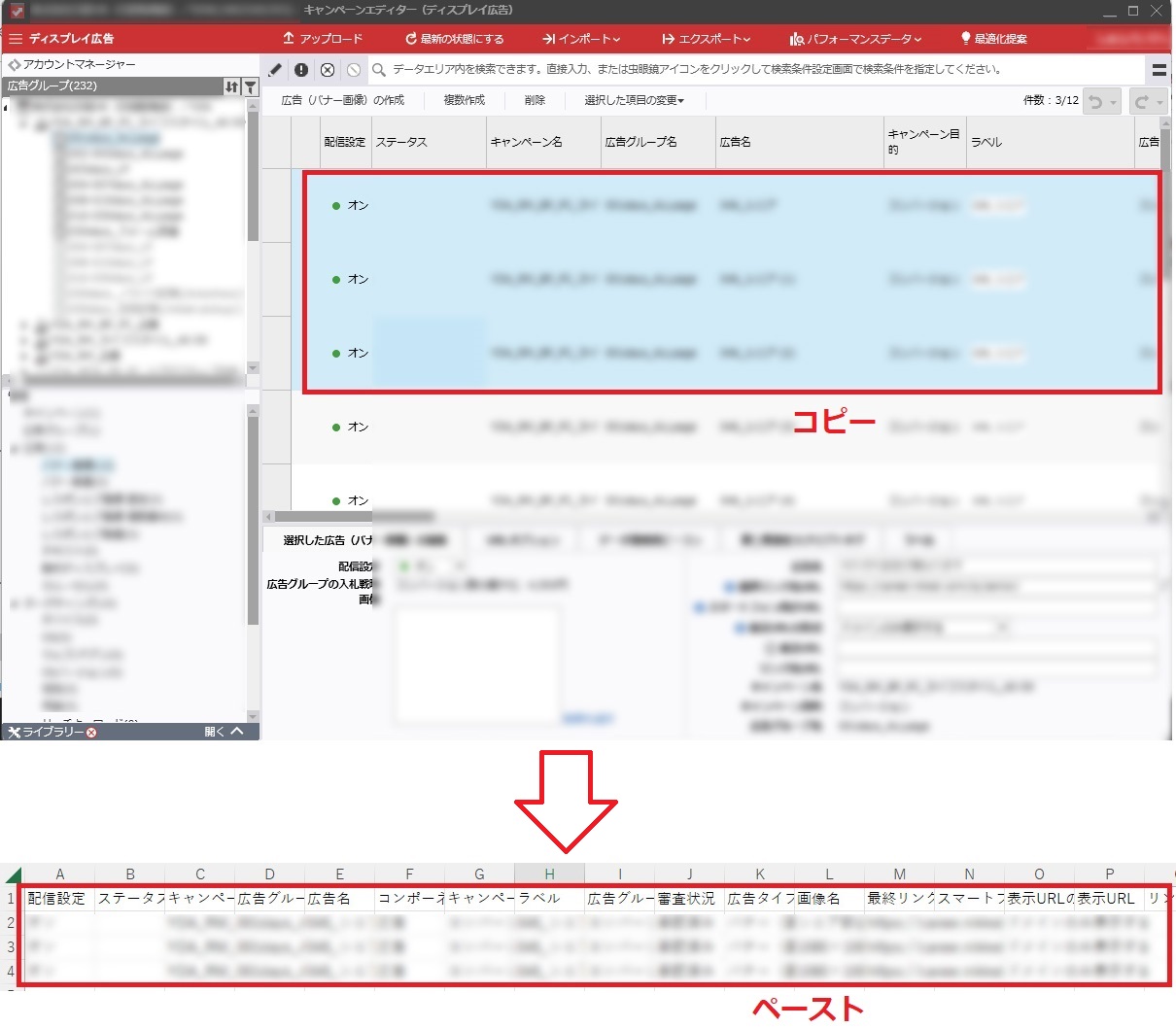
Task: Click 最新の状態にする refresh button
Action: coord(454,39)
